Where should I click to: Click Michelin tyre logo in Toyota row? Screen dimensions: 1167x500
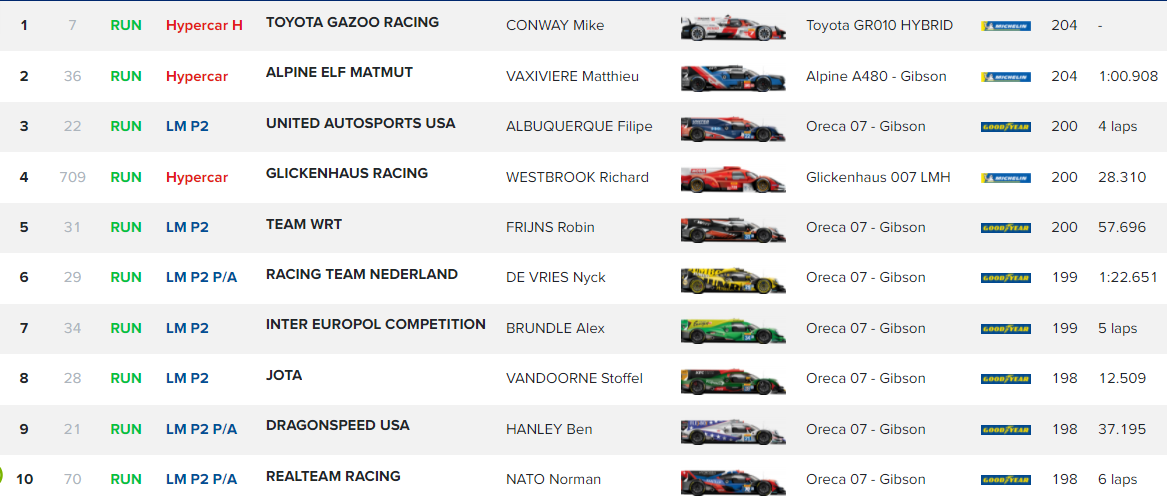(x=1005, y=26)
